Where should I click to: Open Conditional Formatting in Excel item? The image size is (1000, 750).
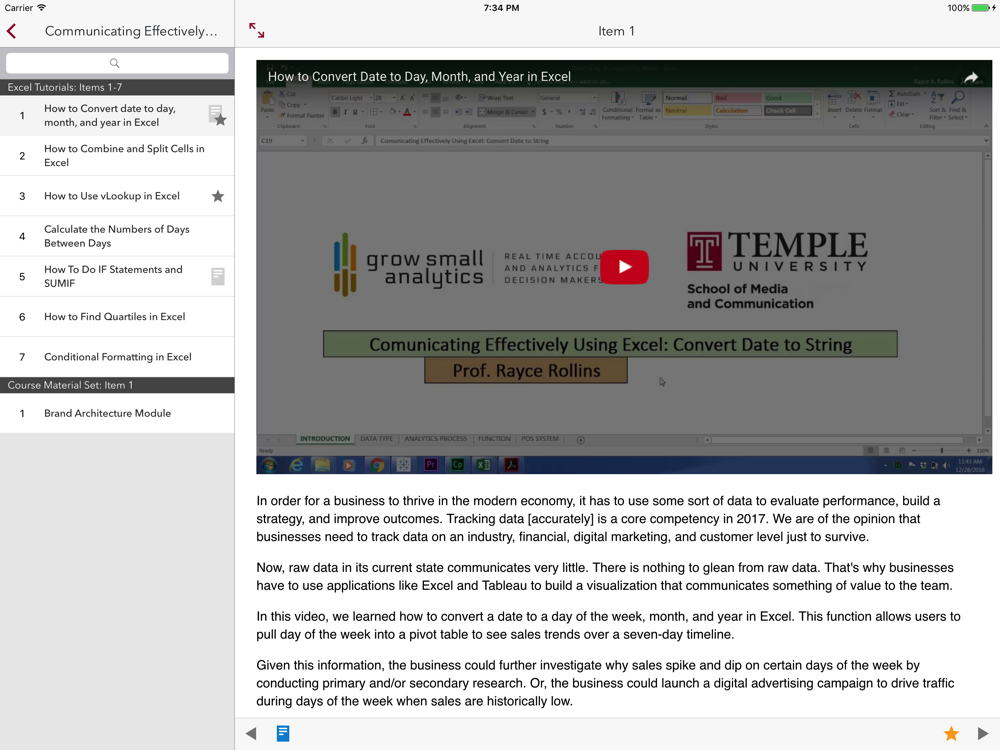pyautogui.click(x=117, y=357)
